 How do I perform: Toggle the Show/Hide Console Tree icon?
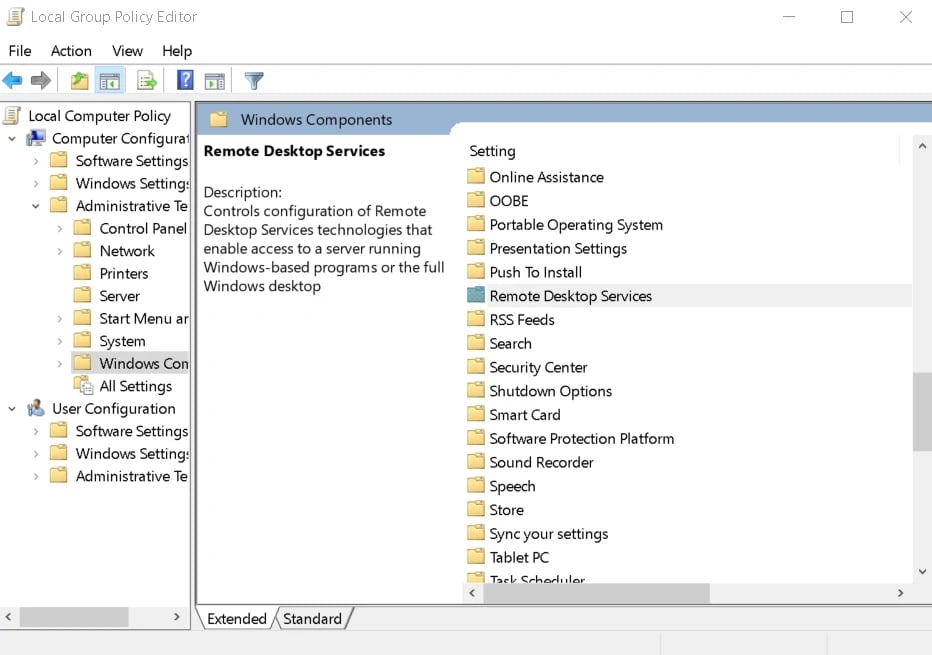coord(109,80)
